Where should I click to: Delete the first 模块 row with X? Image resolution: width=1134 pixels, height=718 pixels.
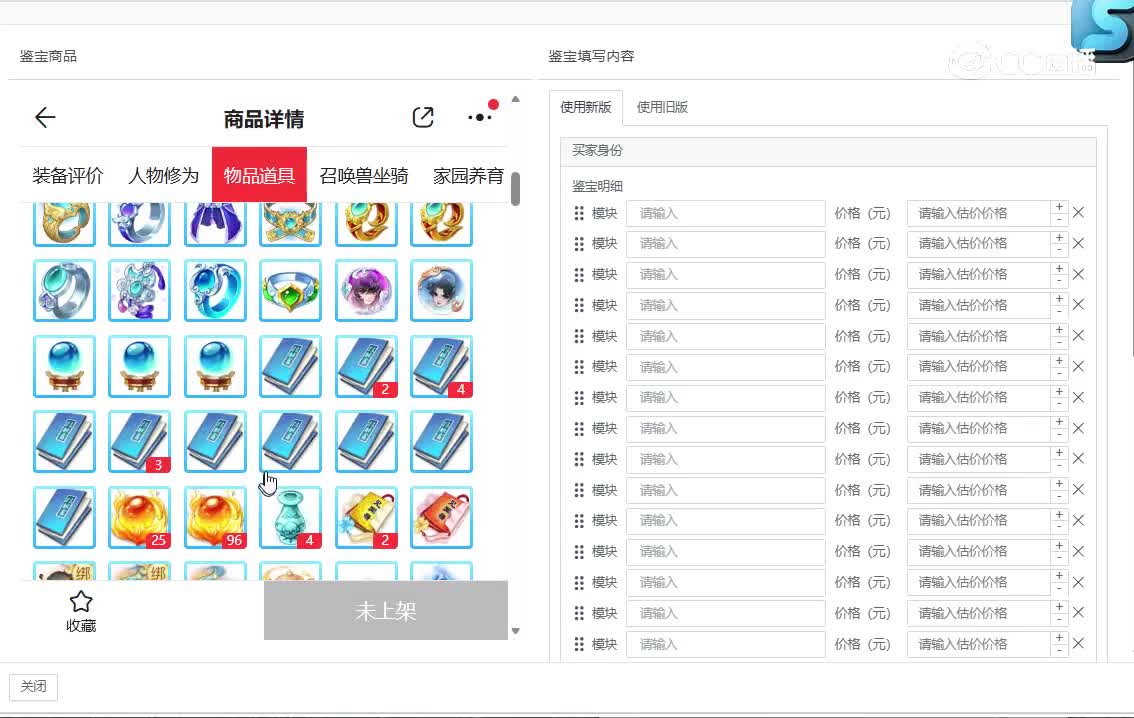pyautogui.click(x=1078, y=213)
